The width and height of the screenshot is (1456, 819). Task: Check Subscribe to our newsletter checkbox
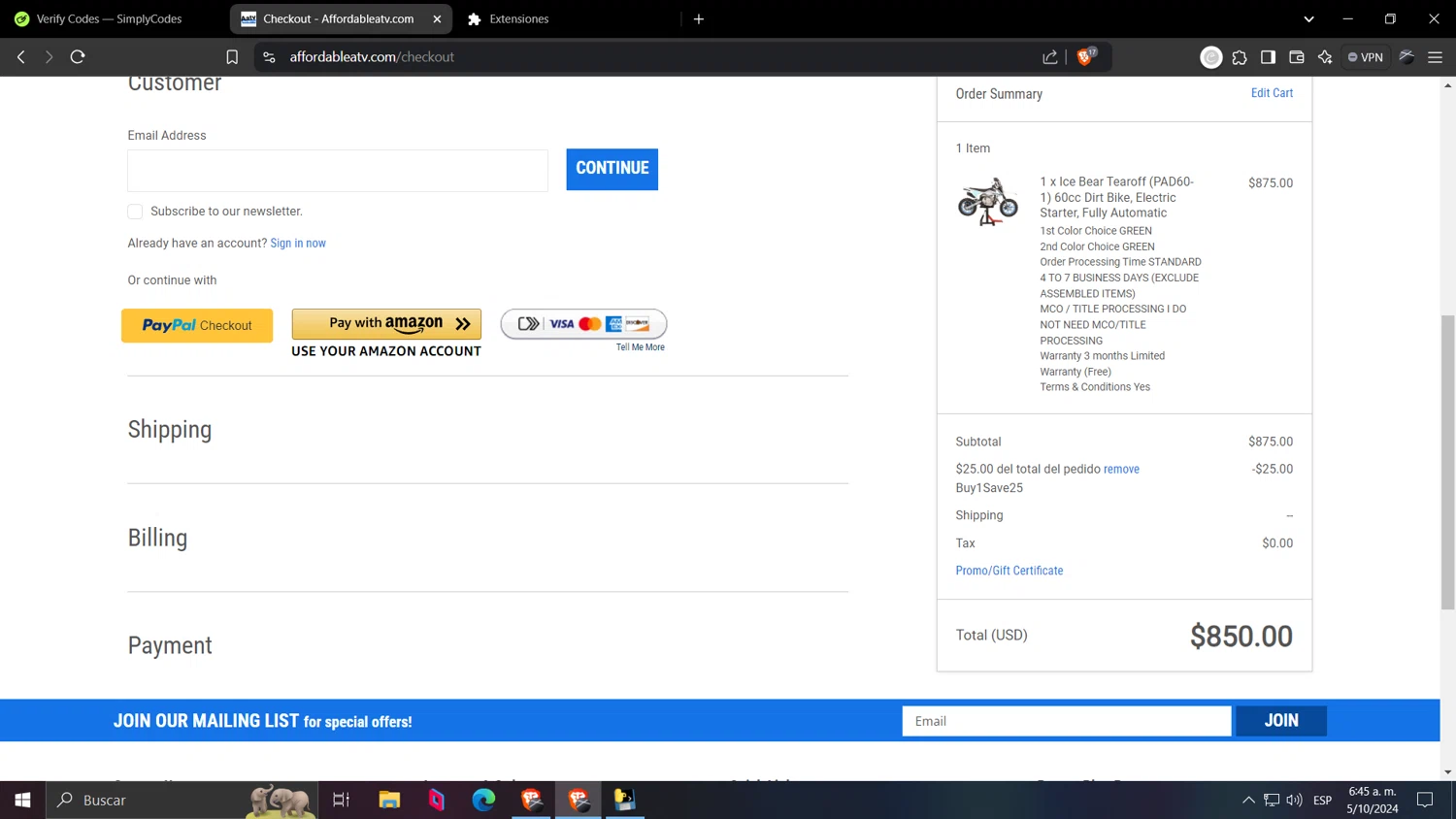click(135, 212)
